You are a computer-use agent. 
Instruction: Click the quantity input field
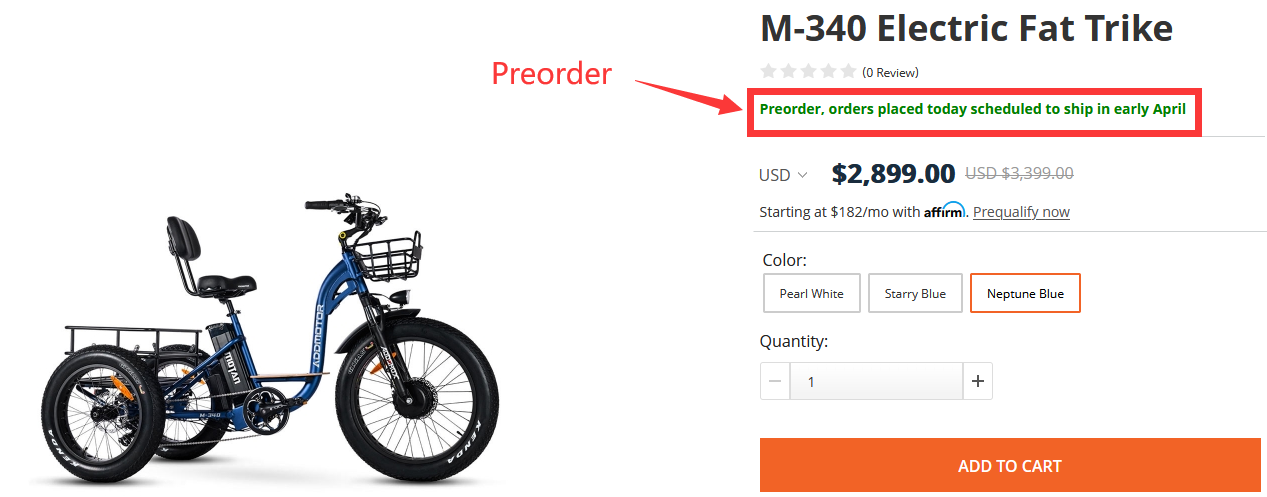(876, 381)
